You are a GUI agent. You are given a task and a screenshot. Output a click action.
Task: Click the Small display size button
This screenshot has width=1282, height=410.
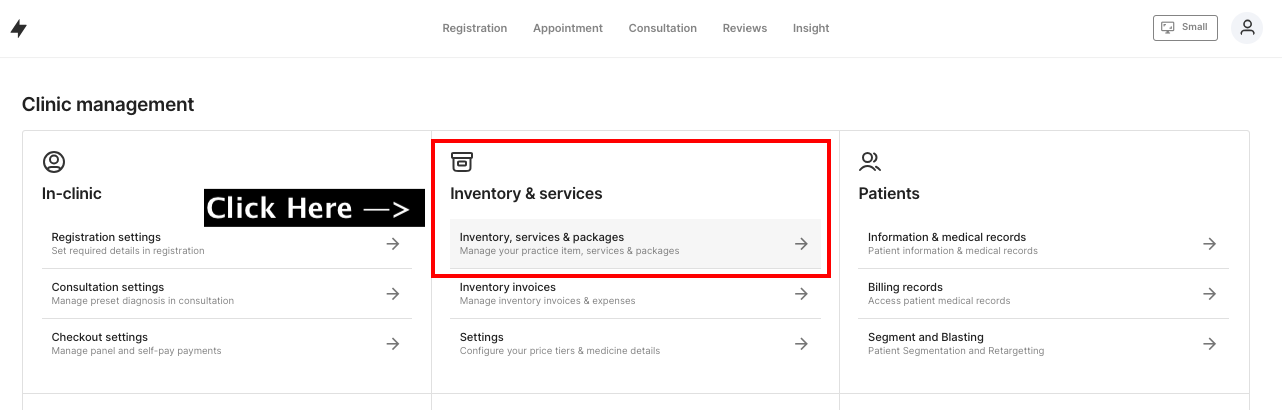(x=1185, y=28)
